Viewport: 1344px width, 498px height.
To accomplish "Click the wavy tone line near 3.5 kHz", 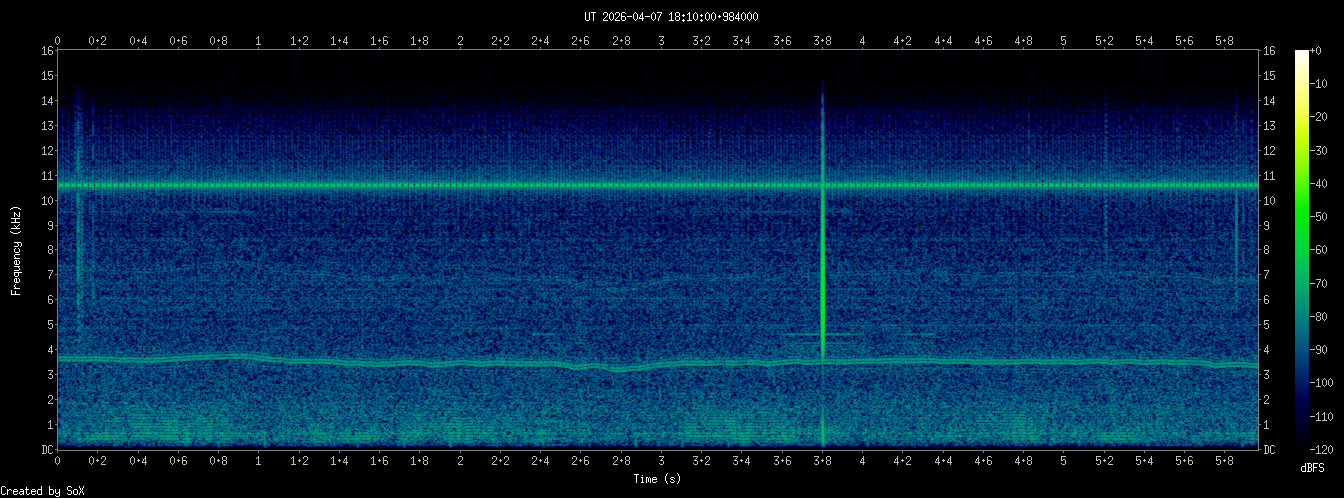I will click(x=400, y=364).
